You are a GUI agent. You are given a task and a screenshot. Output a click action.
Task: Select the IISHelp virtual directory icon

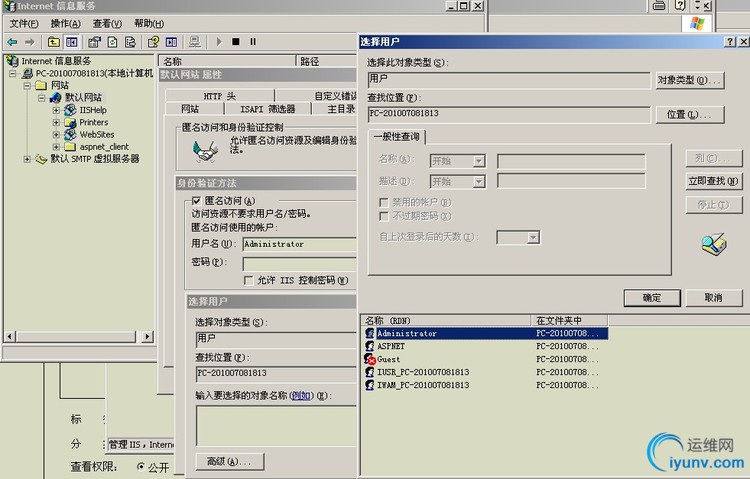click(70, 110)
